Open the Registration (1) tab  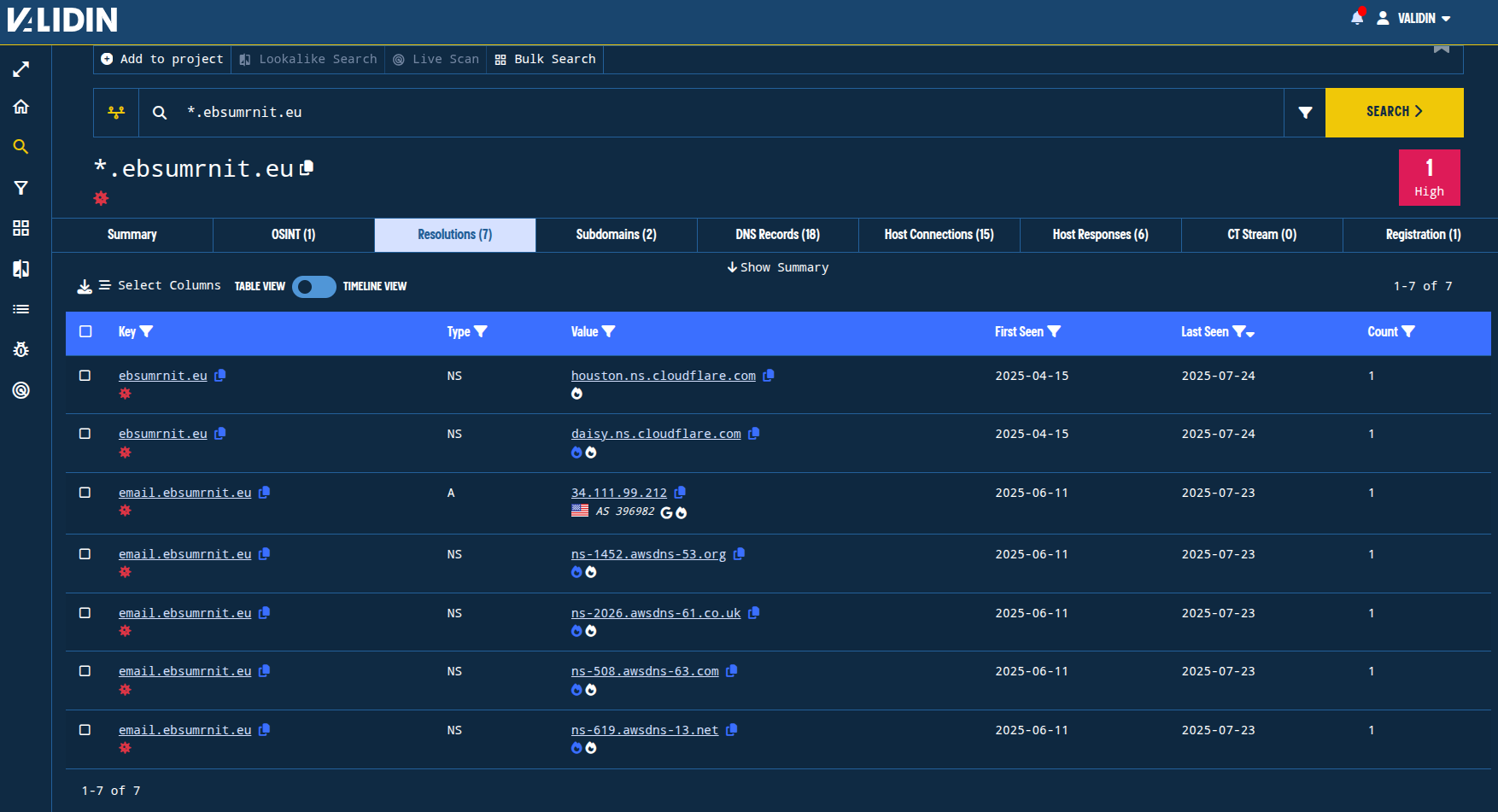pos(1423,235)
